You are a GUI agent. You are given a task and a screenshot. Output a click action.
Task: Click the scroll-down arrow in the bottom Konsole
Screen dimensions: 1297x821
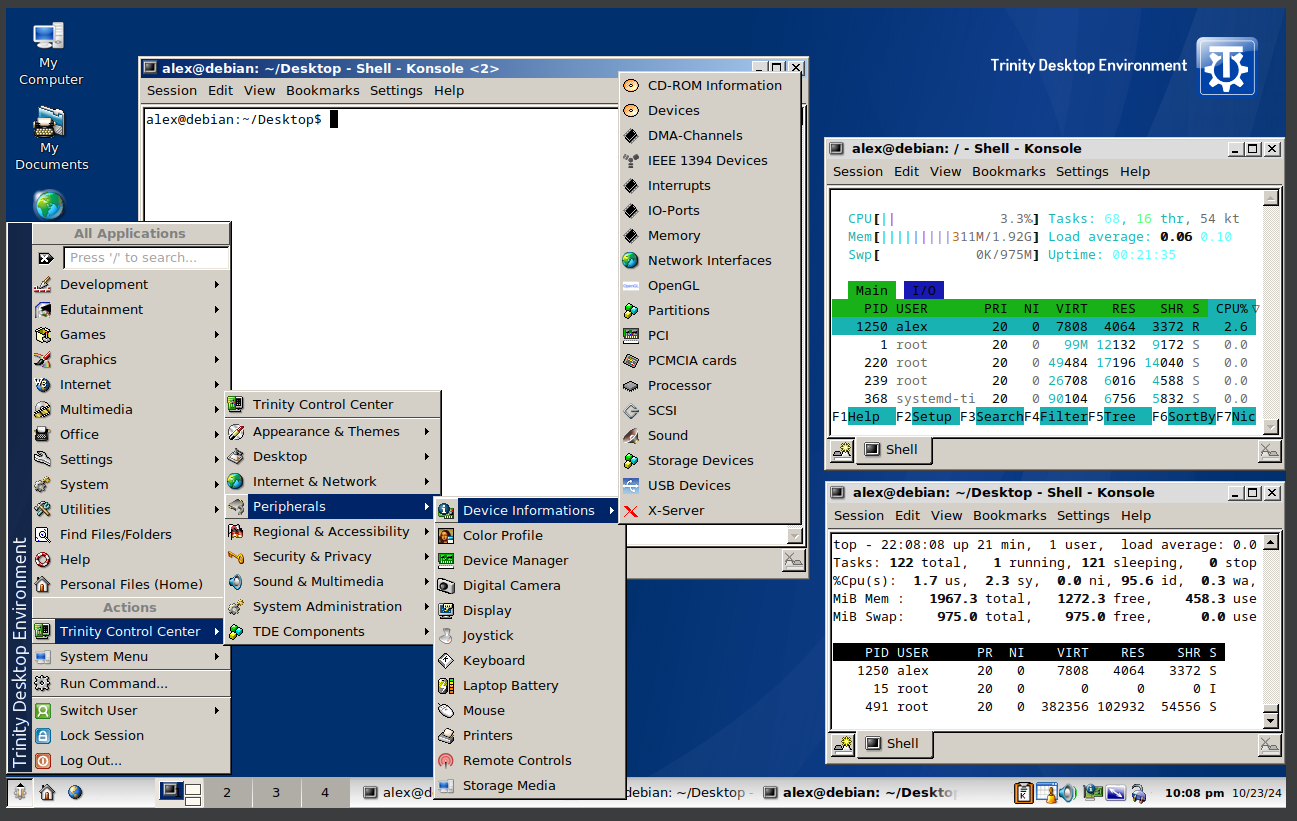1270,720
